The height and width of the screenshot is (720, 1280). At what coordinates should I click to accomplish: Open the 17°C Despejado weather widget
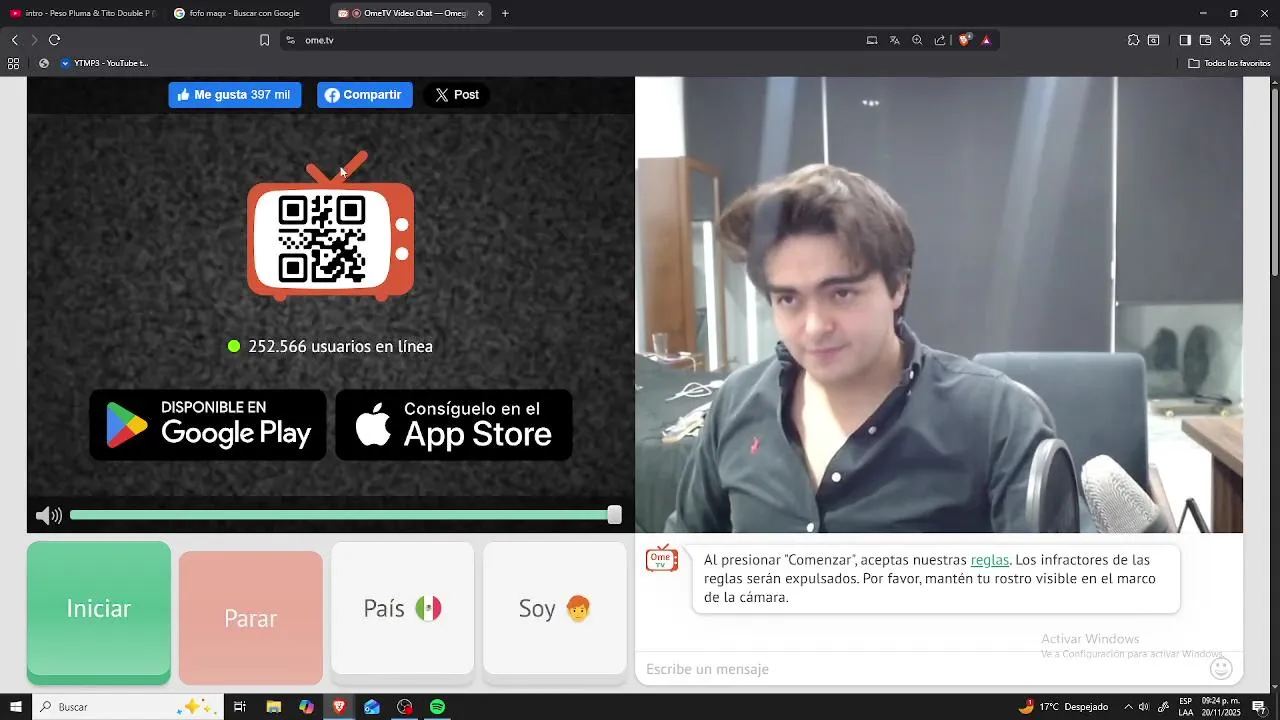[x=1063, y=707]
